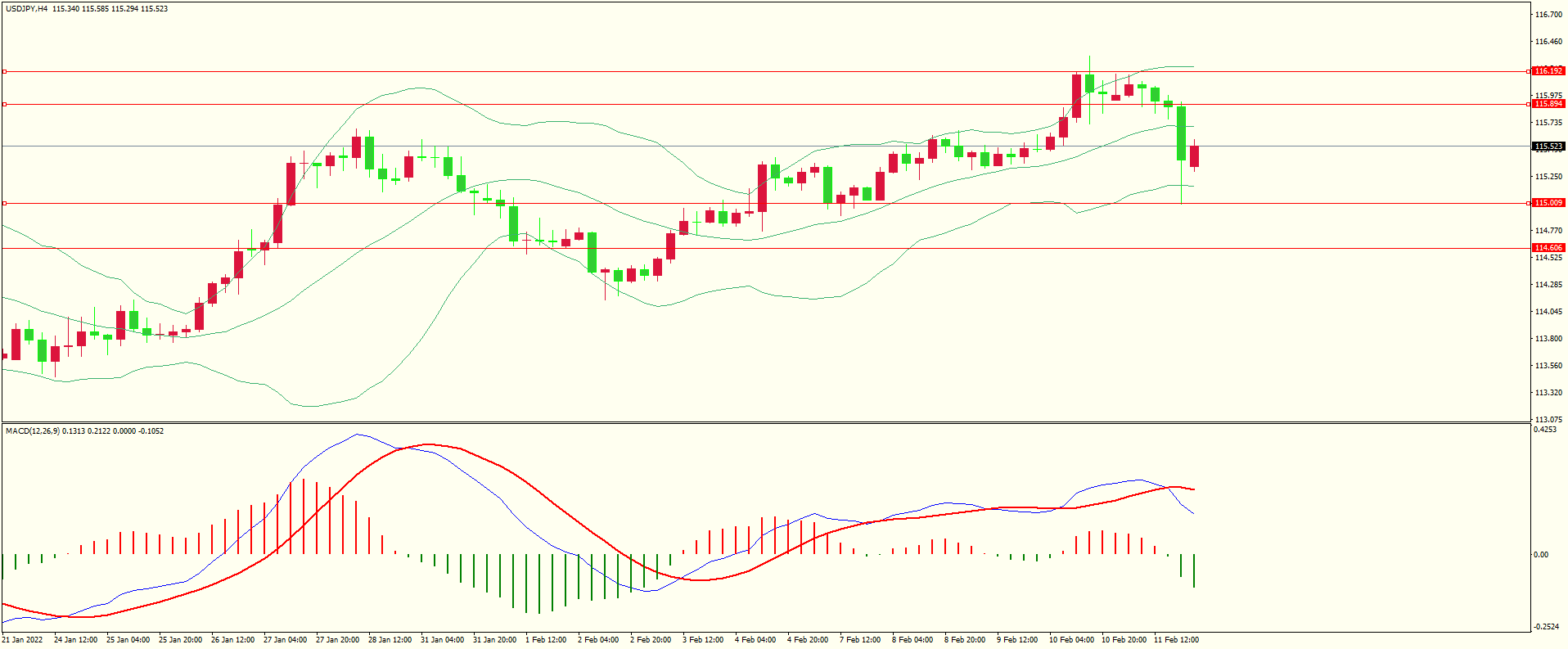
Task: Select the 10 Feb 04:00 time axis label
Action: [x=1071, y=640]
